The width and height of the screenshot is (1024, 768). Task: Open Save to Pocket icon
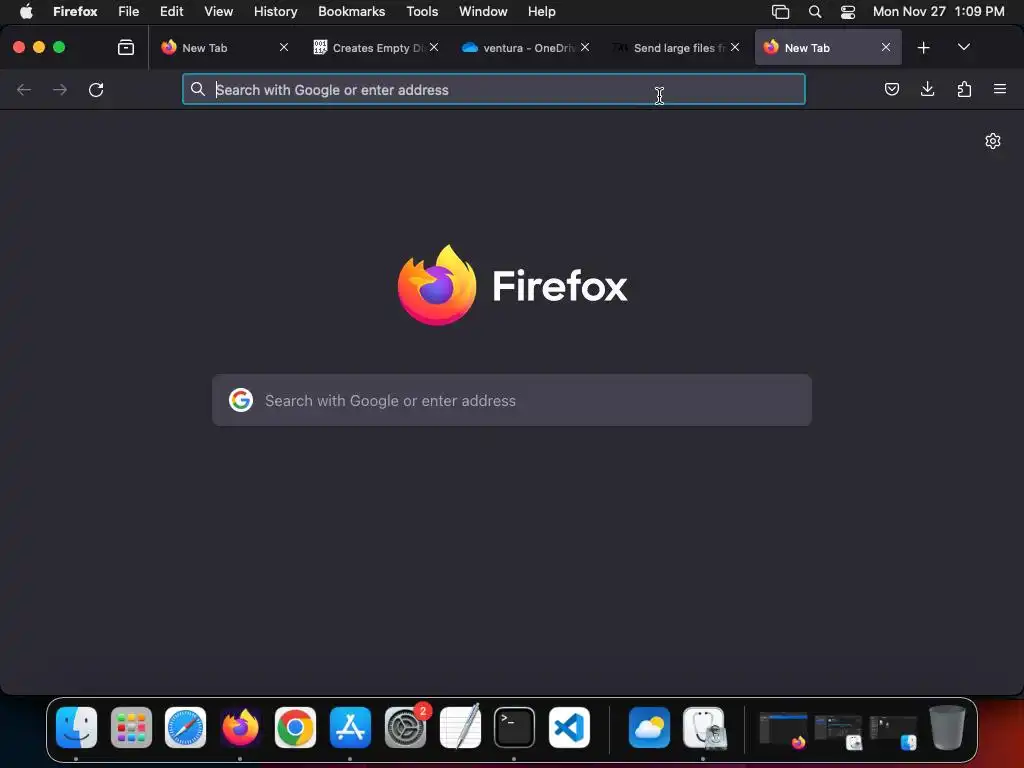(x=891, y=89)
